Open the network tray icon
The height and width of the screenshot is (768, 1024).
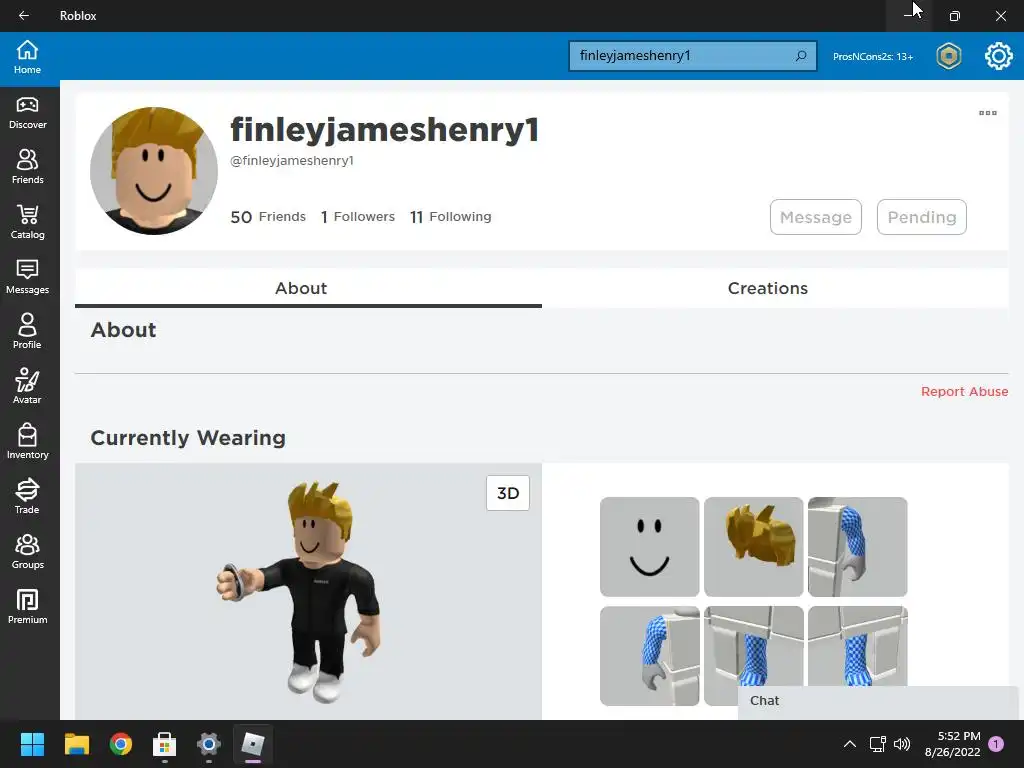[877, 744]
